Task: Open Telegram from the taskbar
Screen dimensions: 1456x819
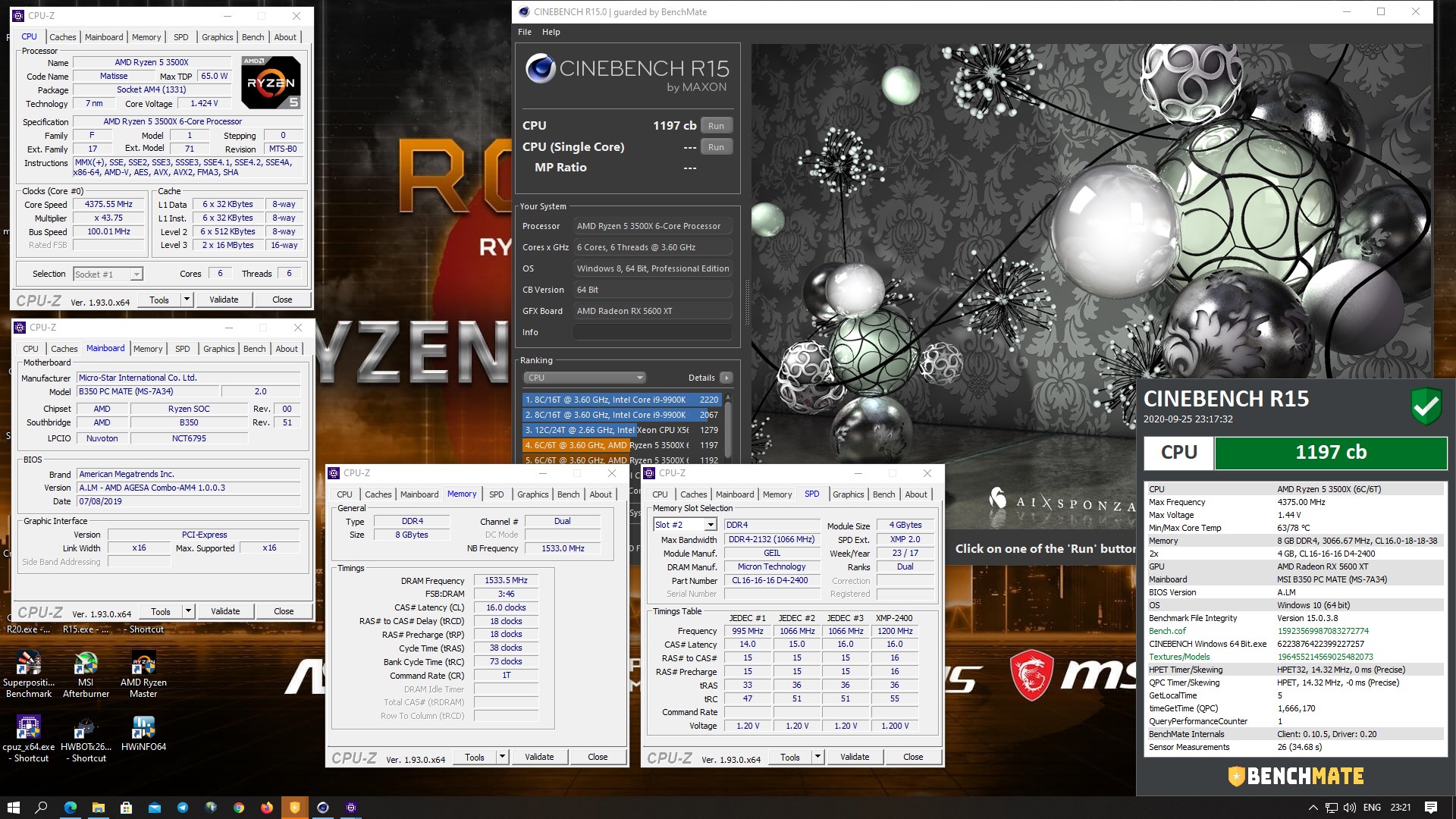Action: [183, 808]
